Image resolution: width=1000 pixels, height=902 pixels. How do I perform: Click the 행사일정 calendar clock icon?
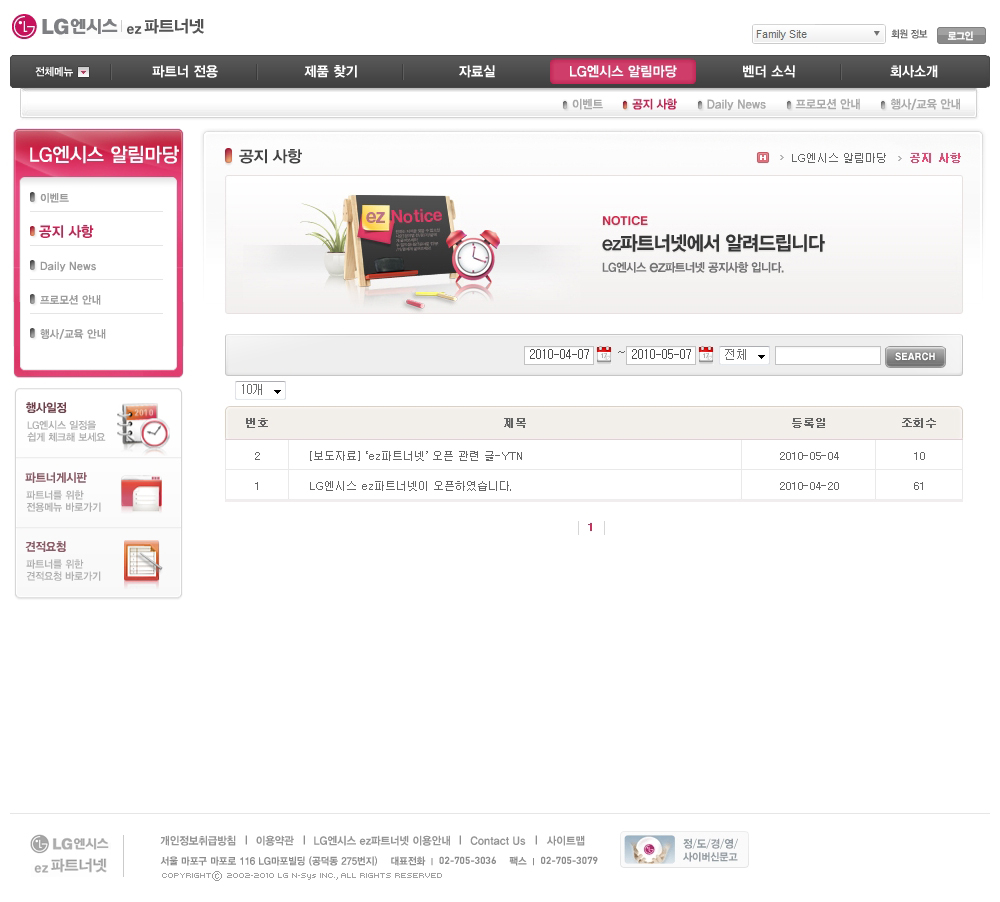(x=142, y=427)
